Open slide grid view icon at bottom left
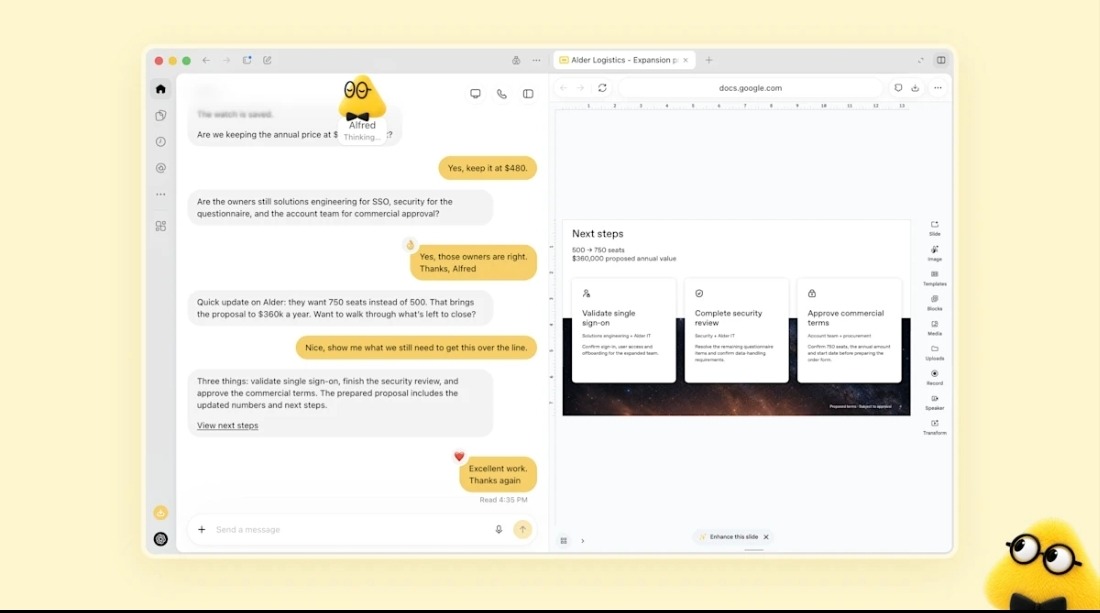1100x613 pixels. 564,541
